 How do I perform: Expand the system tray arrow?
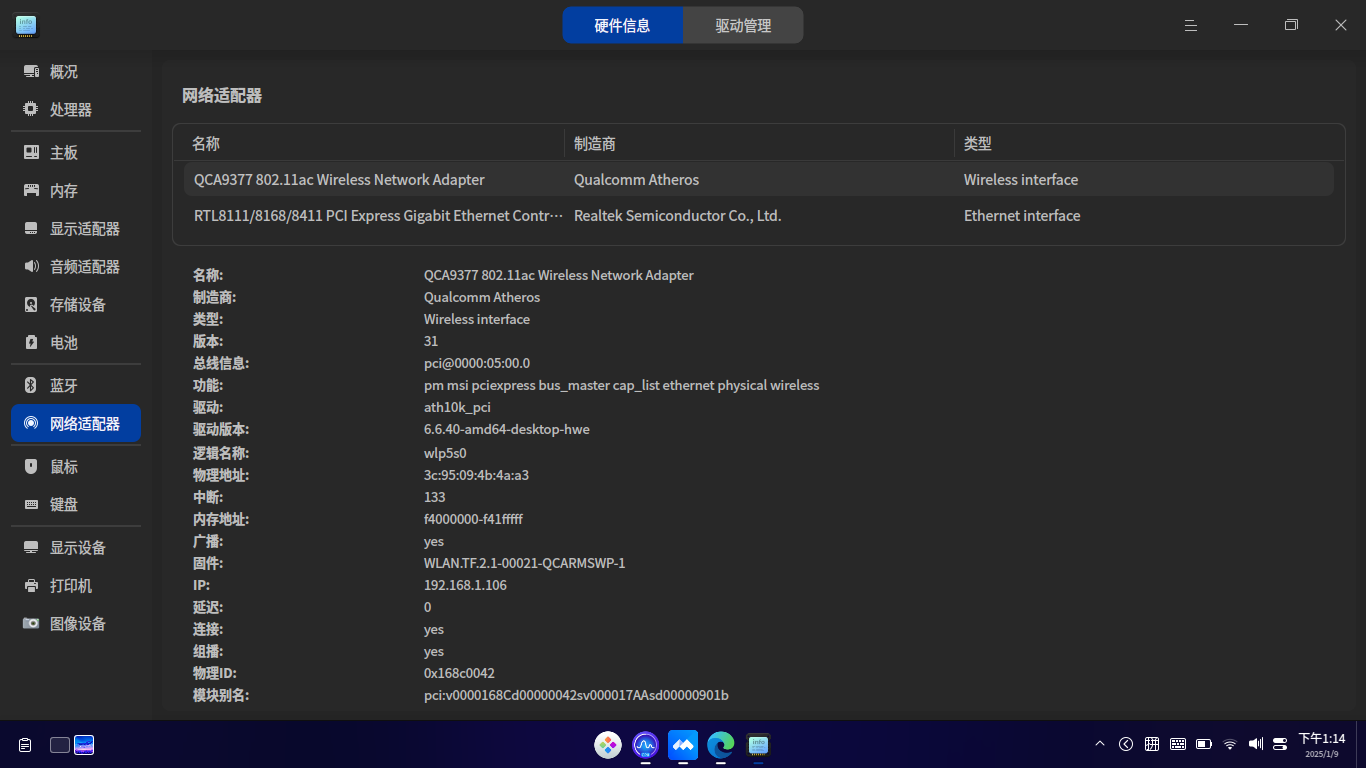tap(1100, 744)
